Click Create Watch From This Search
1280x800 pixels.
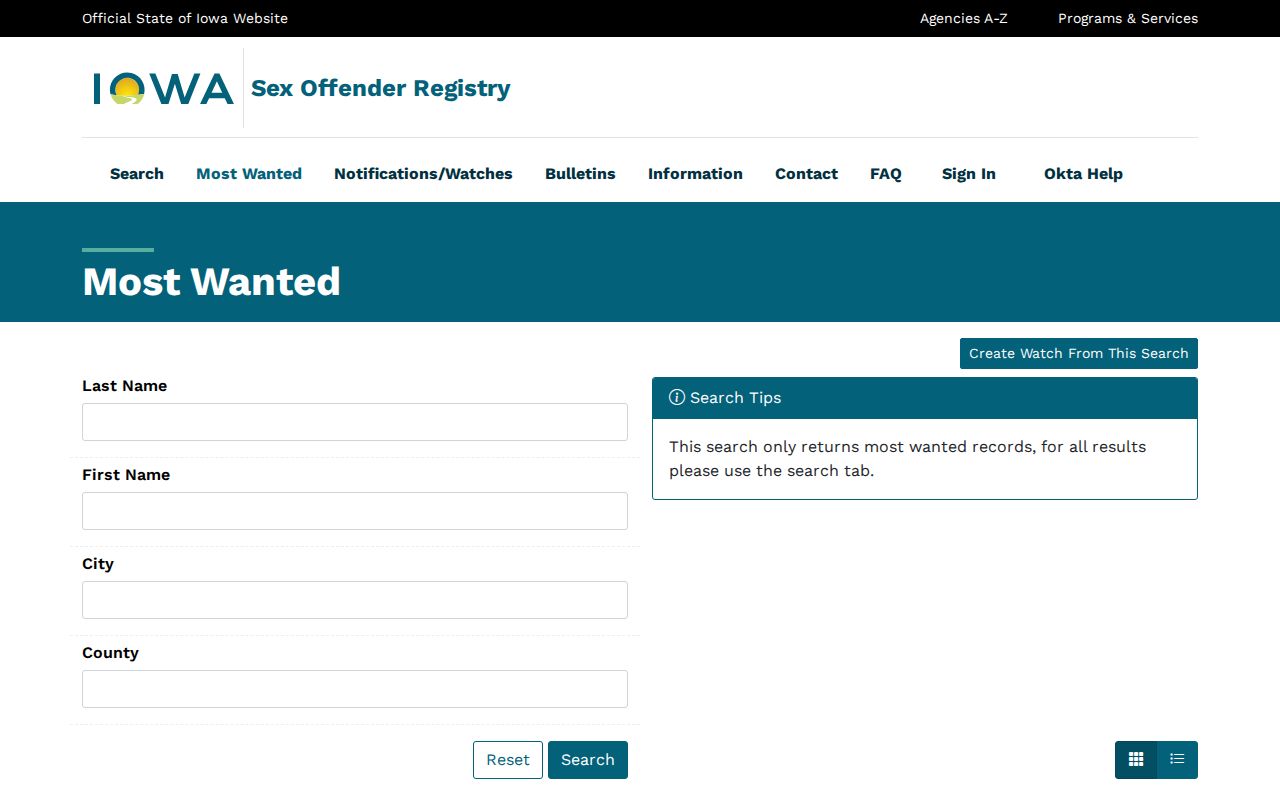pyautogui.click(x=1079, y=353)
